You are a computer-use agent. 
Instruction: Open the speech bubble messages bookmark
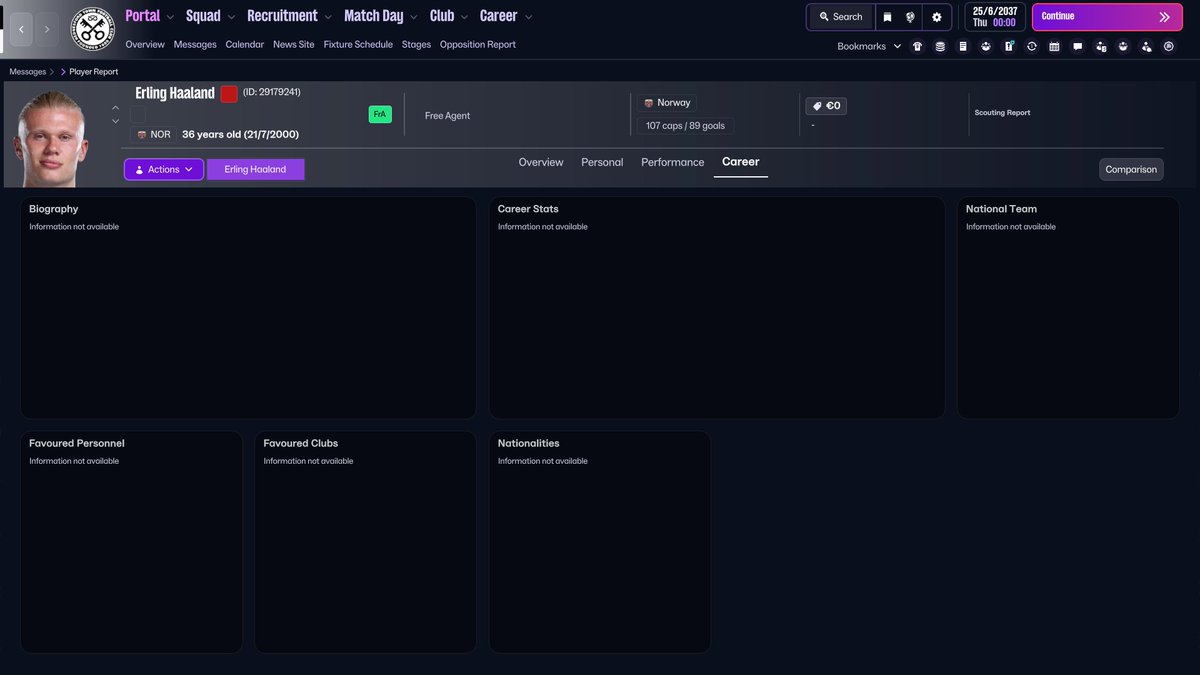tap(1077, 46)
